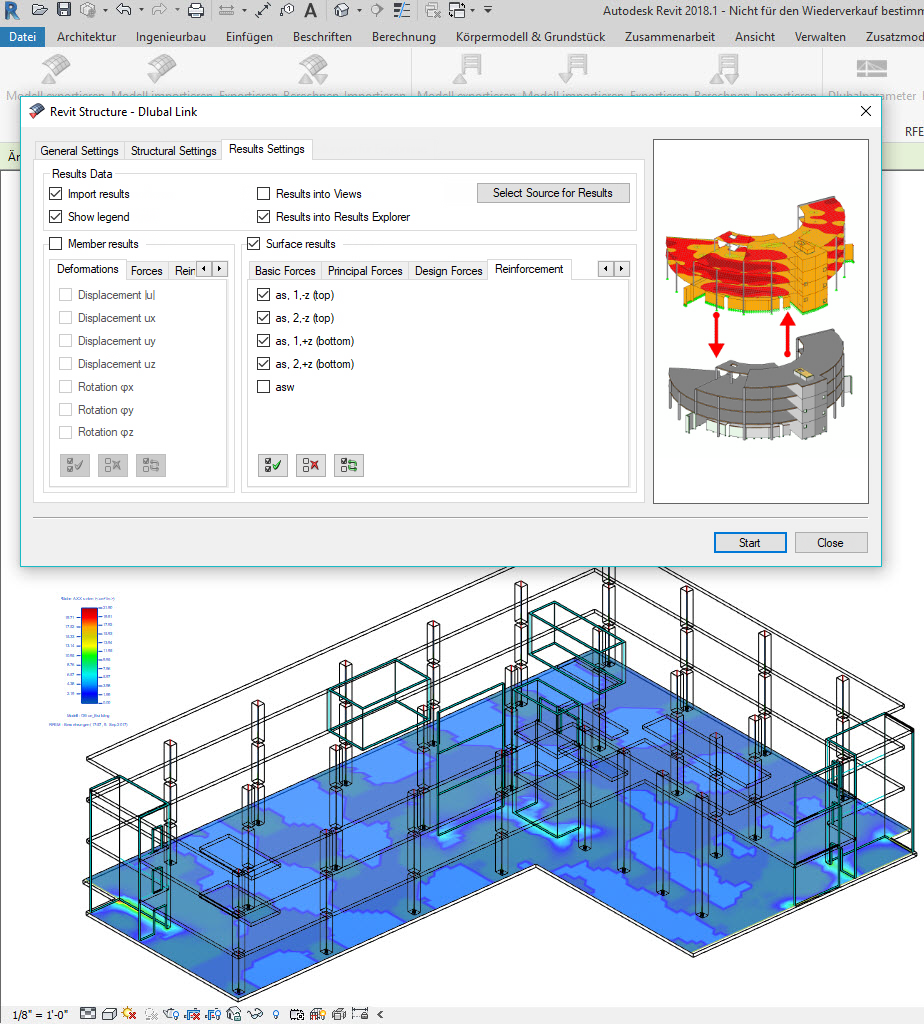This screenshot has width=924, height=1024.
Task: Click the invert selection surface results icon
Action: tap(349, 464)
